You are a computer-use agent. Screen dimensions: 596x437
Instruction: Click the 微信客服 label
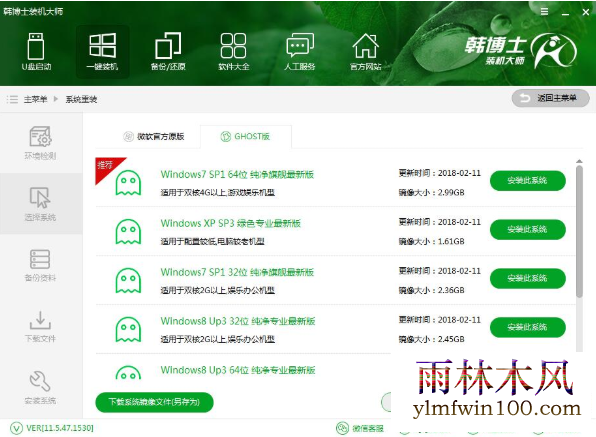click(x=368, y=429)
